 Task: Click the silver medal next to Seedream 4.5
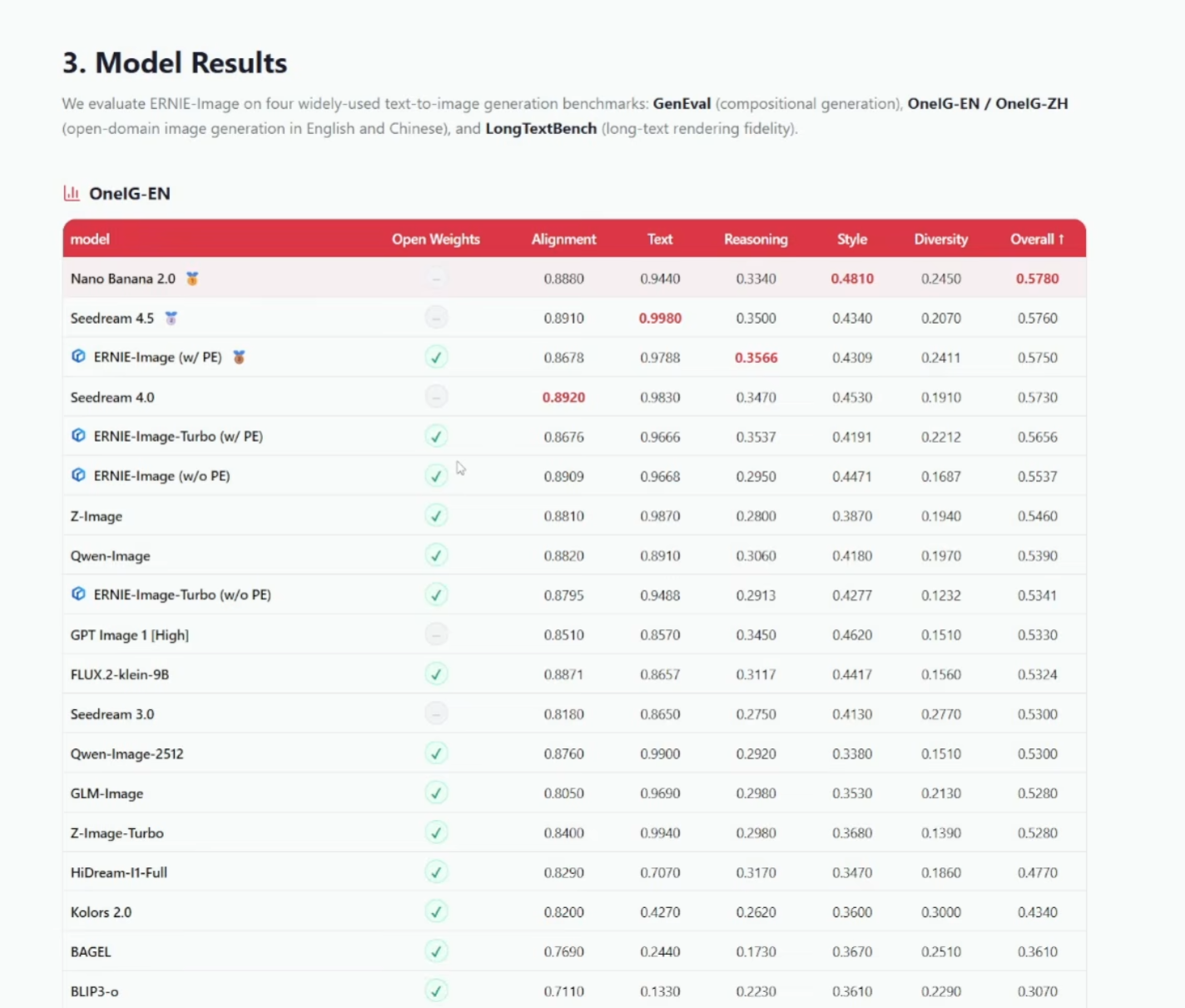(x=171, y=318)
